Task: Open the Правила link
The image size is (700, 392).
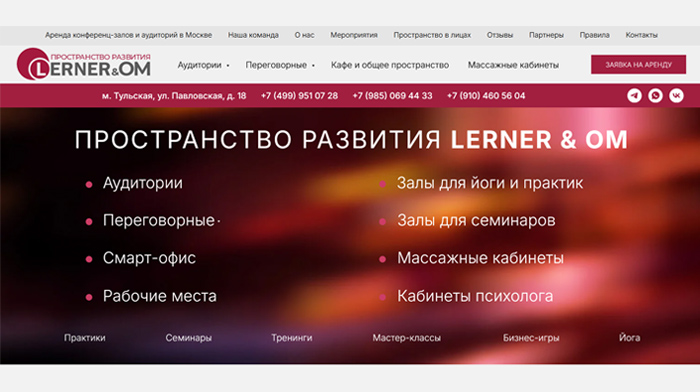Action: click(595, 35)
